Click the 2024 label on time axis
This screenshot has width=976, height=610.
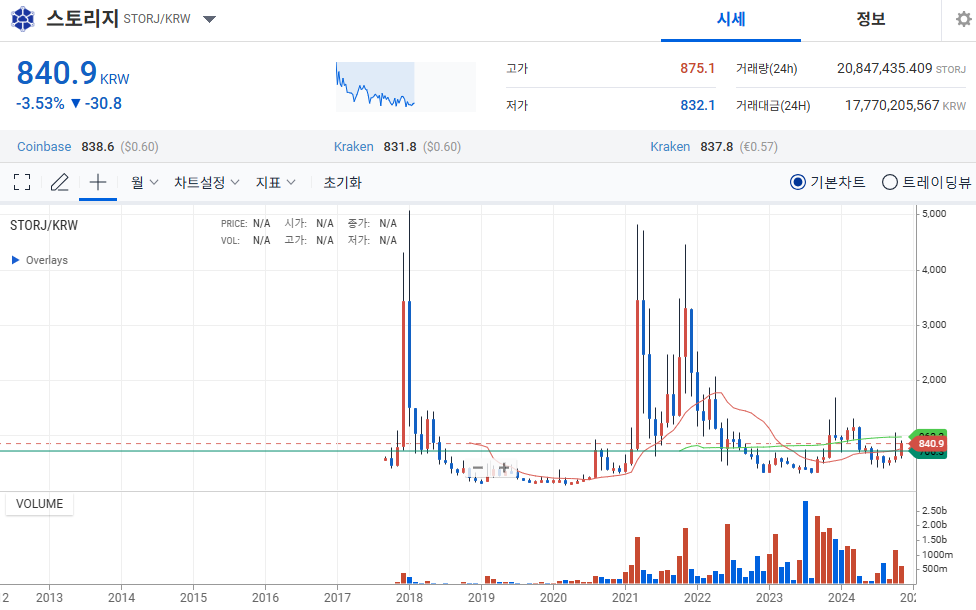(841, 598)
